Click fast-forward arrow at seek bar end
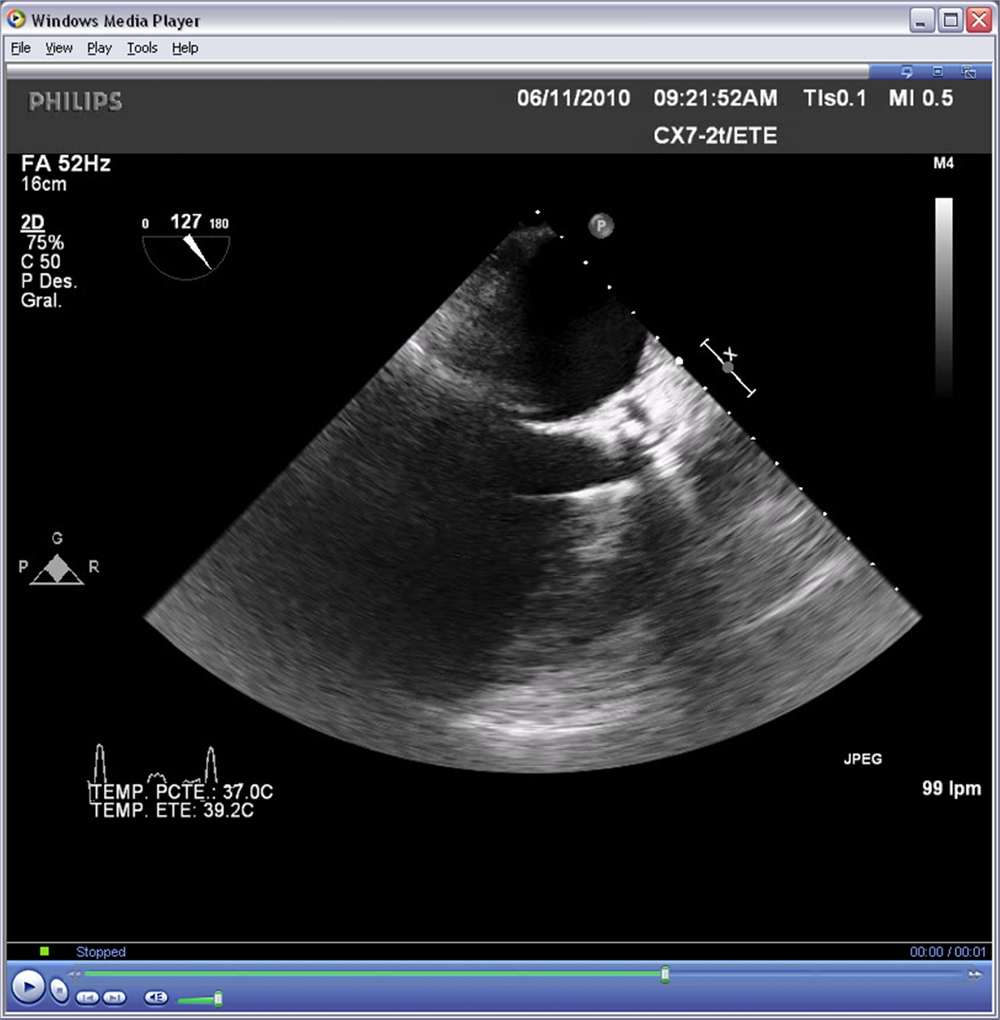The image size is (1000, 1020). [x=974, y=974]
